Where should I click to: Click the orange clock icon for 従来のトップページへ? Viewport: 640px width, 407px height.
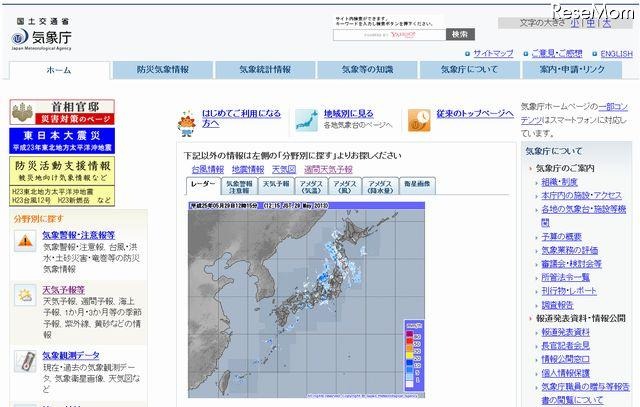pyautogui.click(x=419, y=120)
